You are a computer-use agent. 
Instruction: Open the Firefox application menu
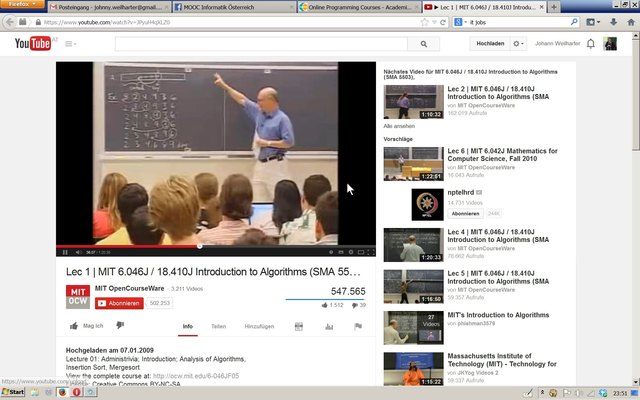click(x=22, y=4)
